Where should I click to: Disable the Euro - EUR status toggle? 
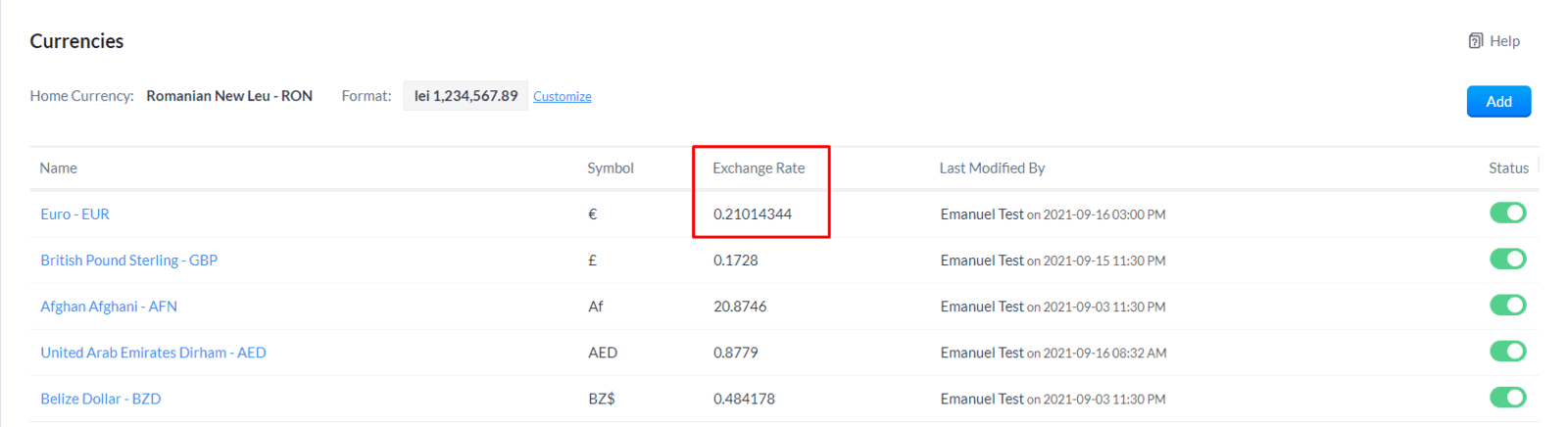click(1508, 213)
